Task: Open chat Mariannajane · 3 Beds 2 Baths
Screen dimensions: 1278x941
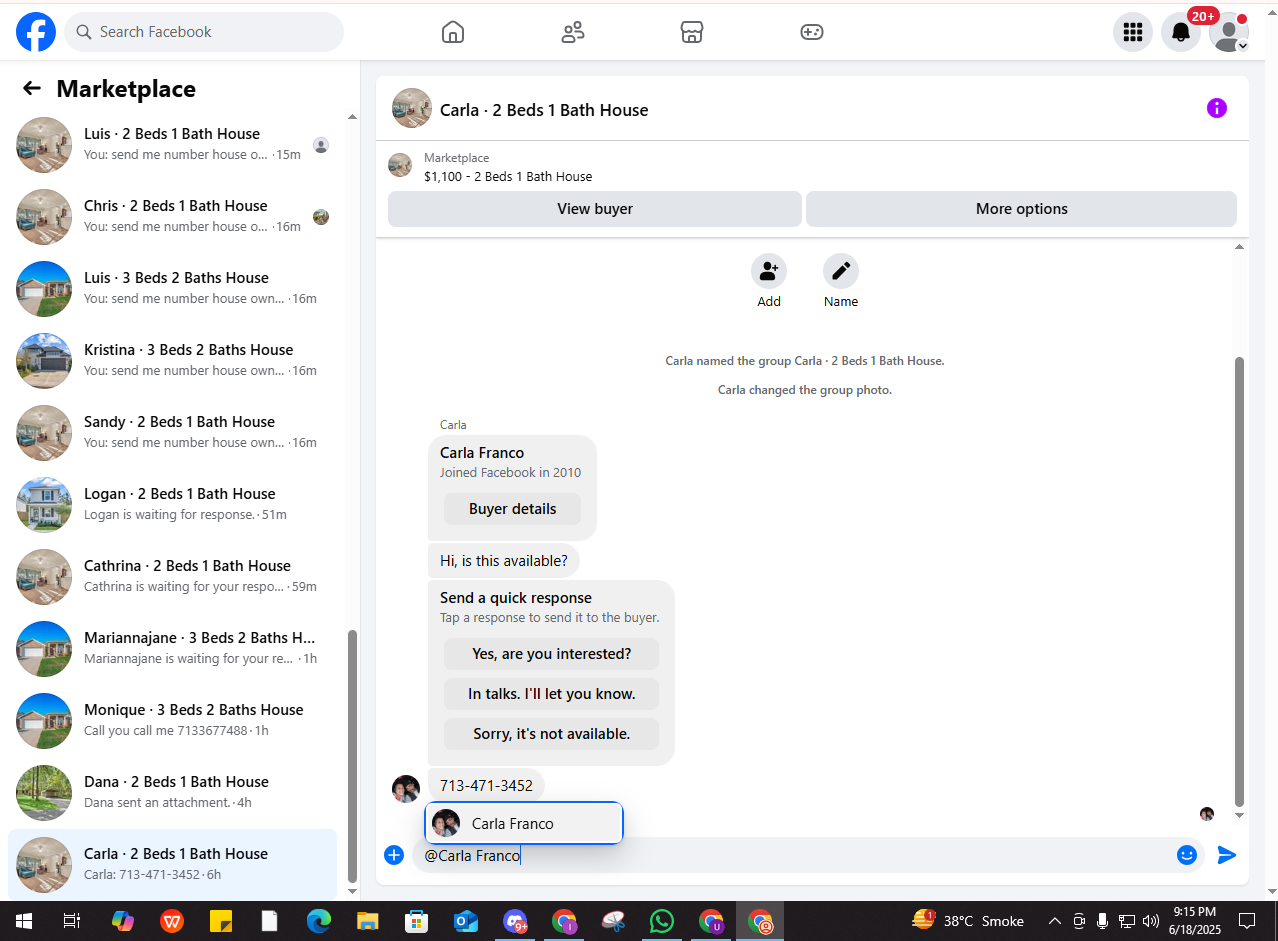Action: pyautogui.click(x=172, y=649)
